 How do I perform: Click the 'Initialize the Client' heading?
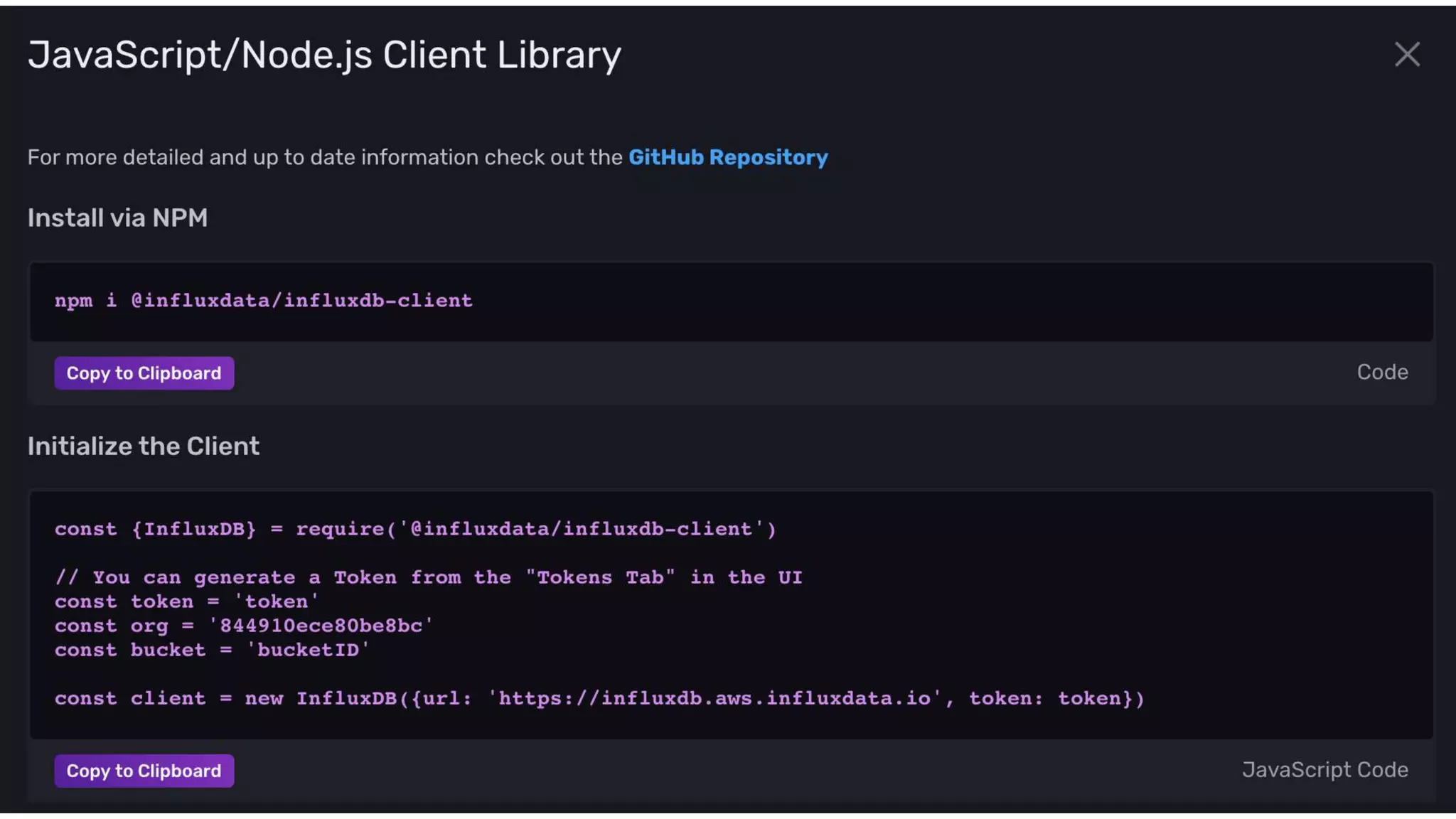[143, 446]
